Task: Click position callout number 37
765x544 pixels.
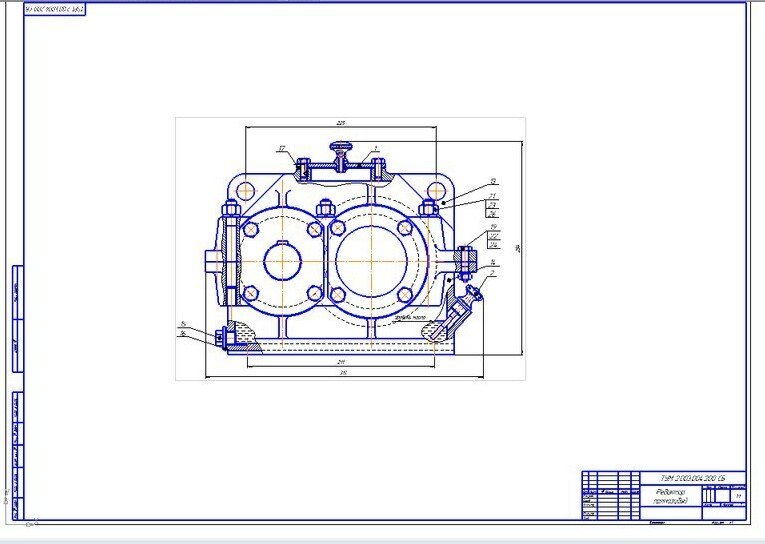Action: (x=282, y=149)
